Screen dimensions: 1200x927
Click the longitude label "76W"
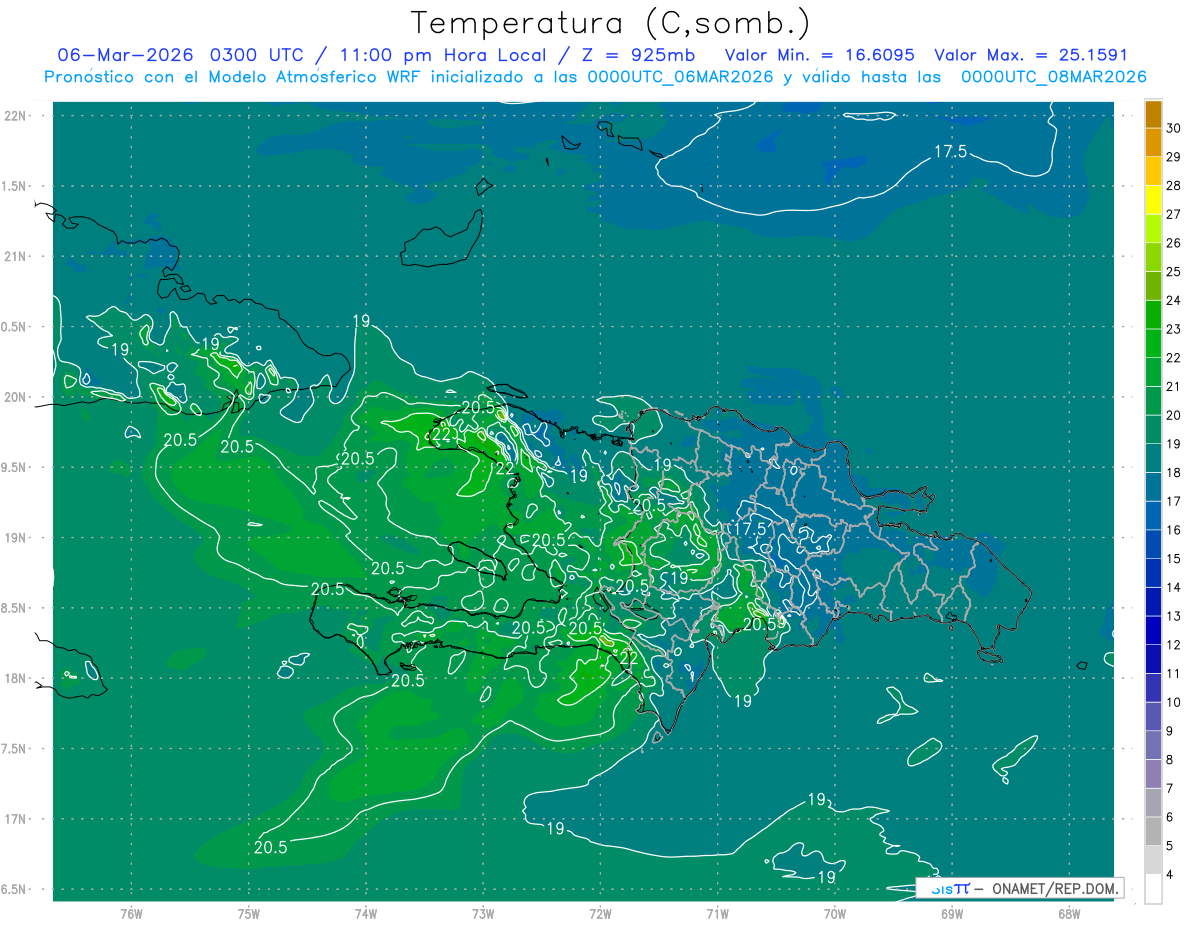[x=131, y=914]
